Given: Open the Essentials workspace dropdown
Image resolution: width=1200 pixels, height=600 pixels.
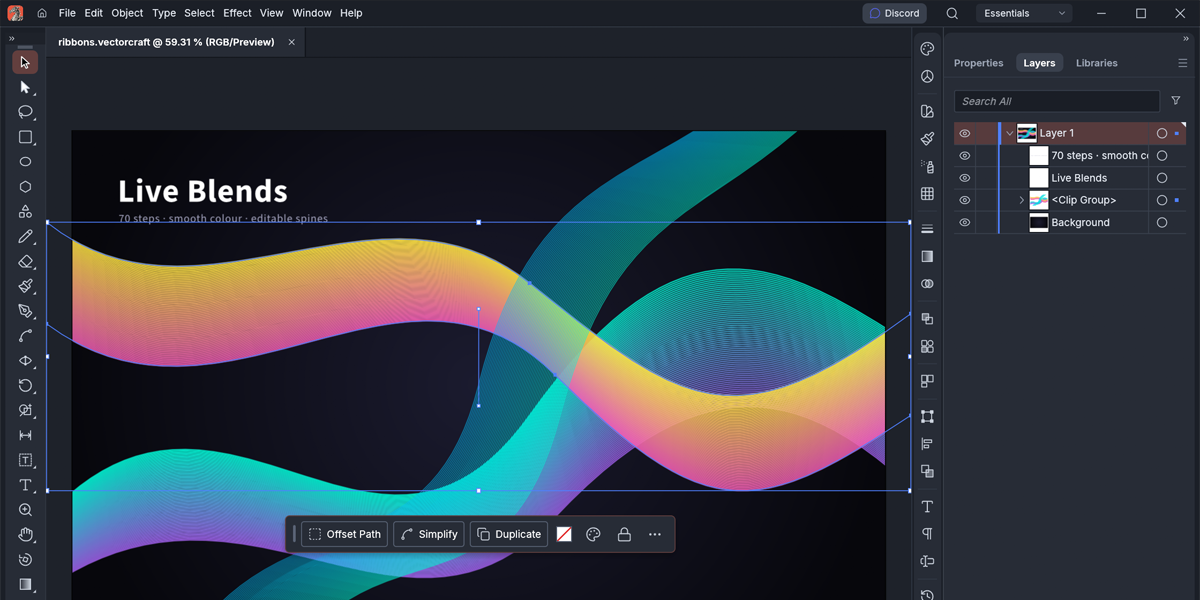Looking at the screenshot, I should pyautogui.click(x=1024, y=13).
